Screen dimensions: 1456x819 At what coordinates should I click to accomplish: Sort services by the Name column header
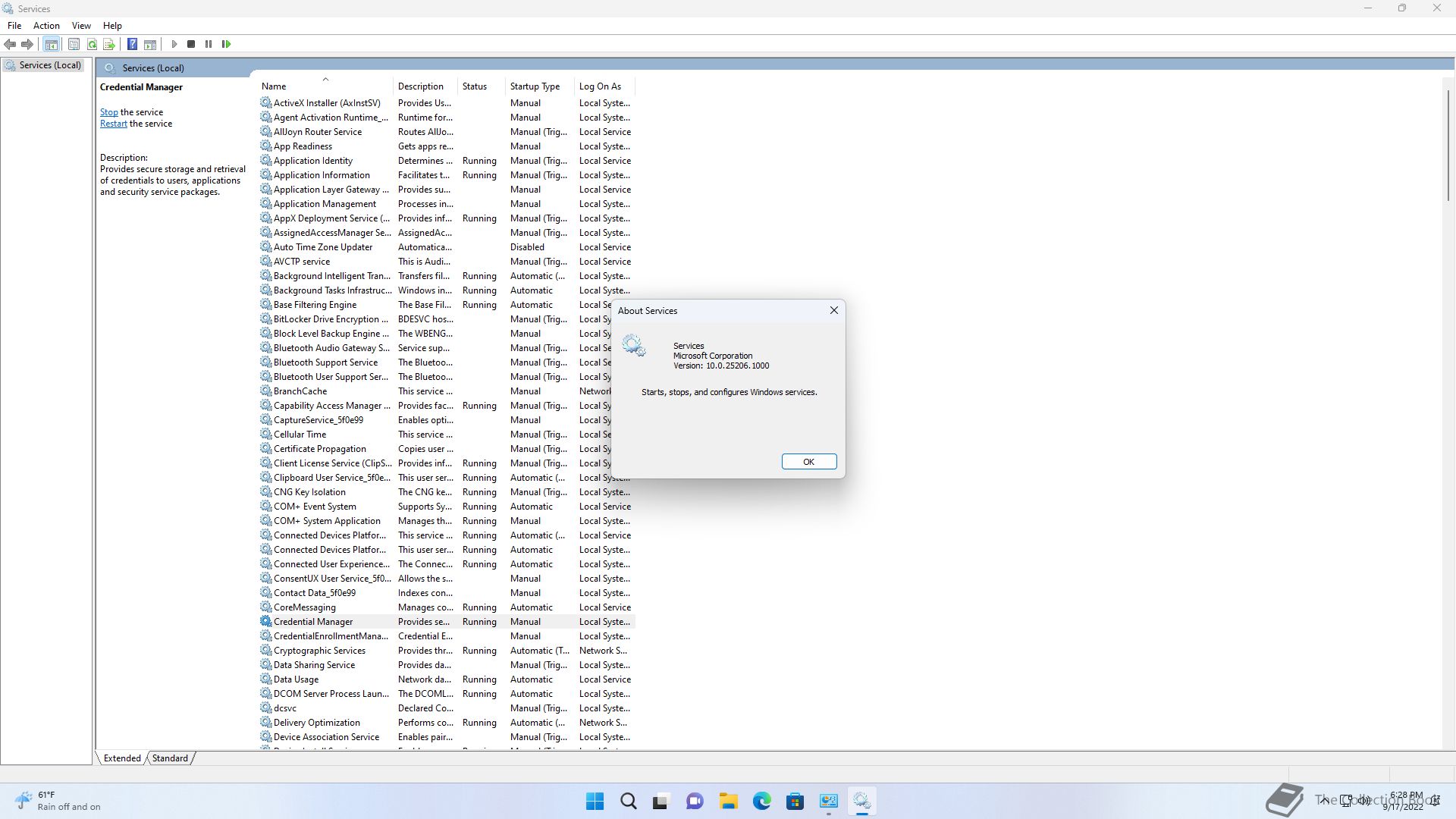[x=325, y=86]
